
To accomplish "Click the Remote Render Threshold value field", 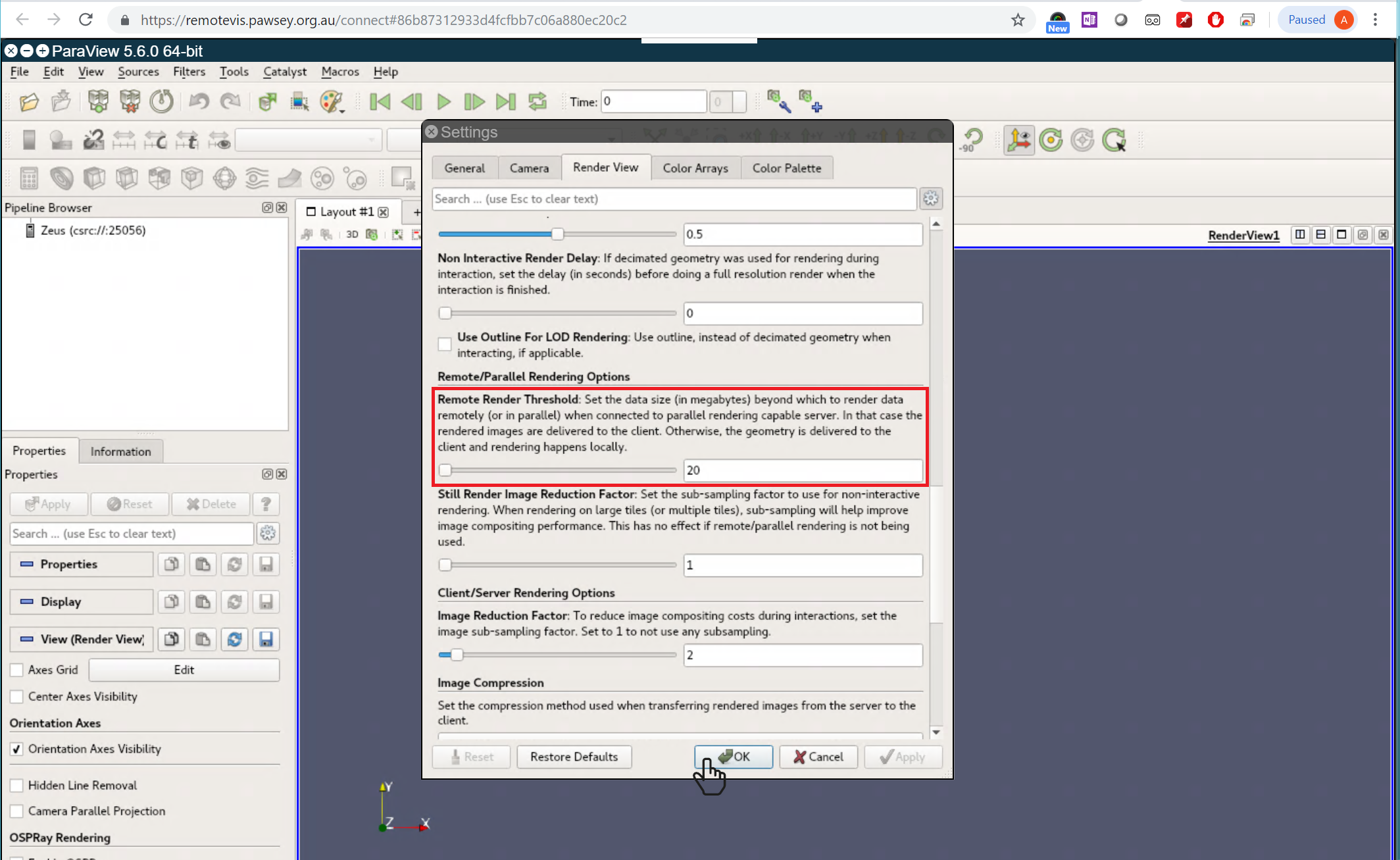I will (x=803, y=470).
